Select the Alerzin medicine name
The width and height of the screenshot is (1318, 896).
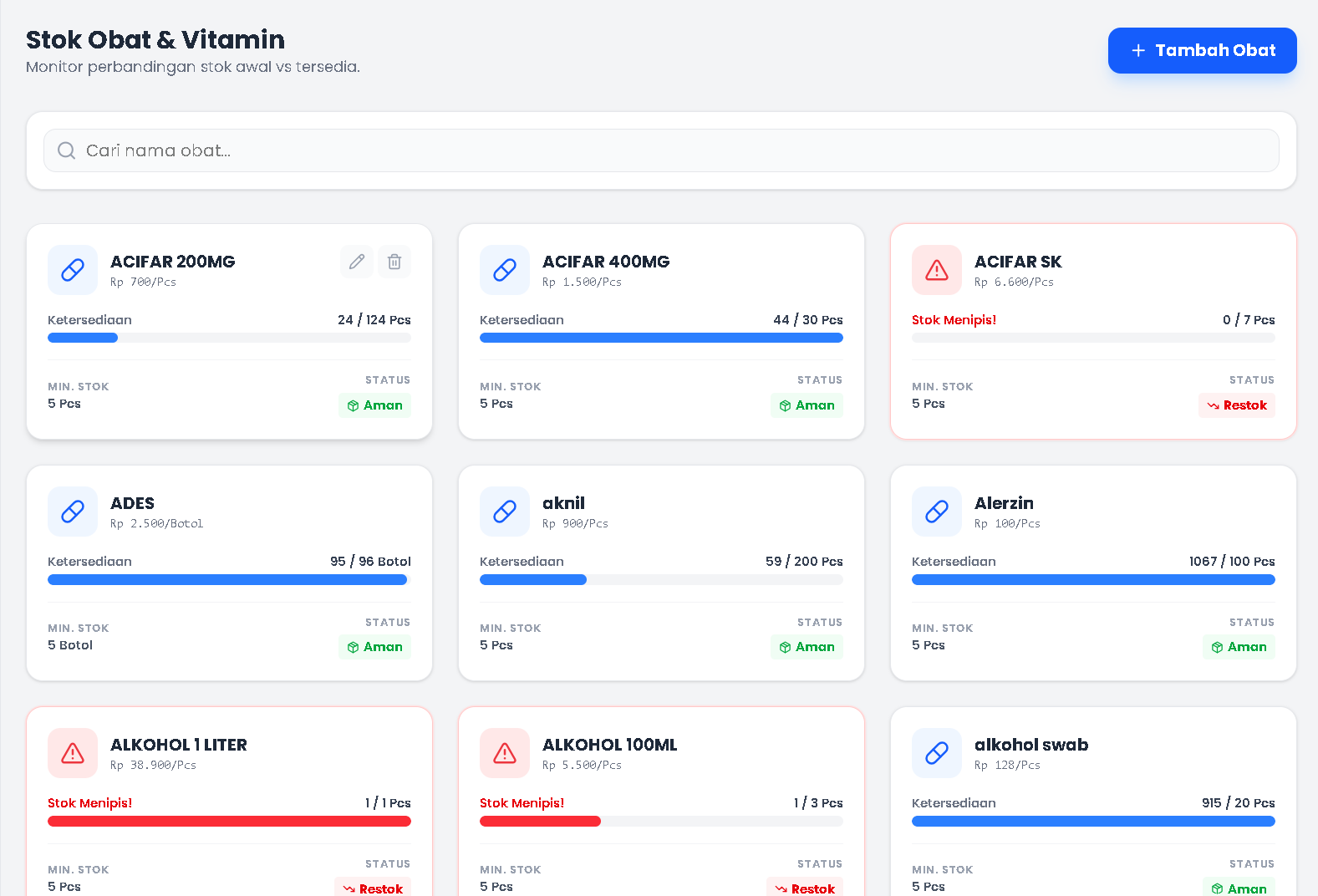[1004, 503]
